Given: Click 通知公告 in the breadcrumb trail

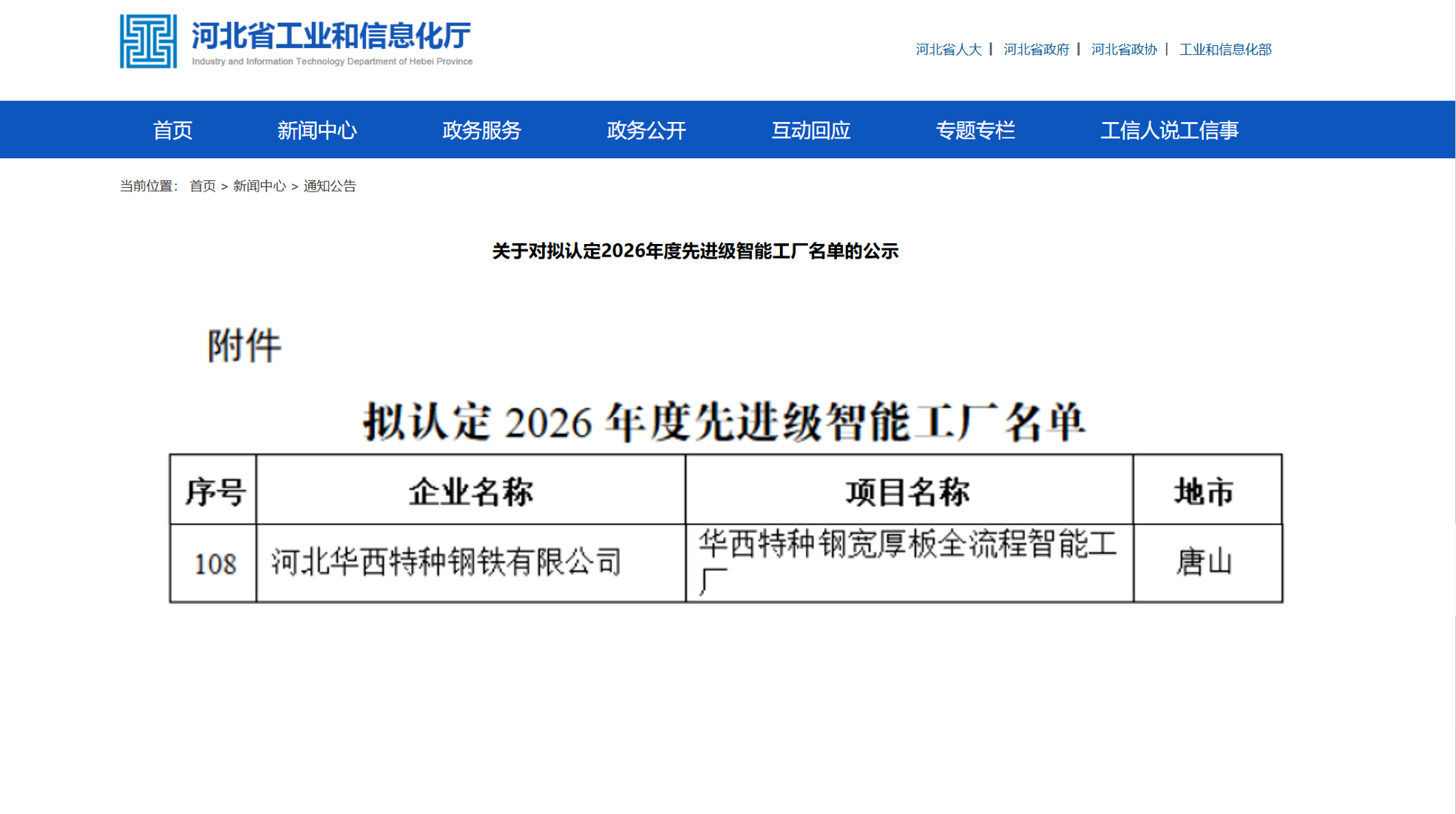Looking at the screenshot, I should coord(330,186).
